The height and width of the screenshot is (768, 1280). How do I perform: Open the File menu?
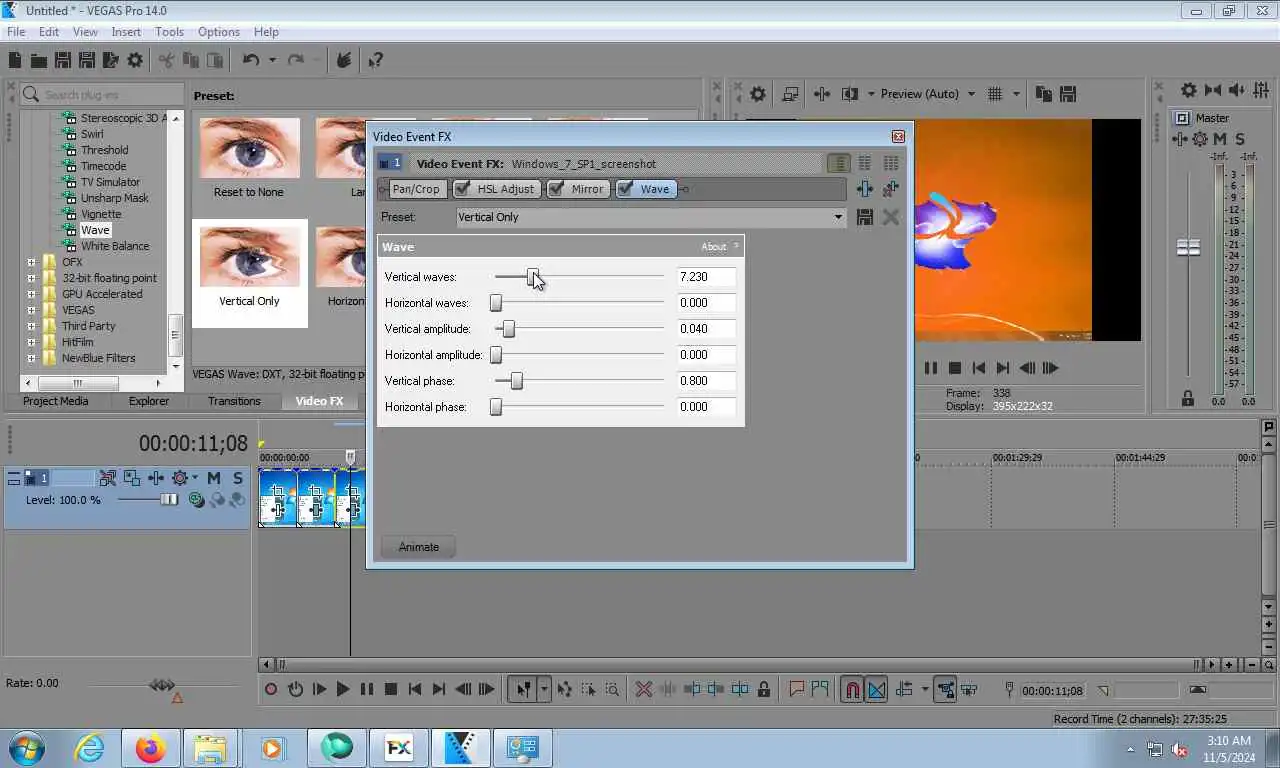16,32
